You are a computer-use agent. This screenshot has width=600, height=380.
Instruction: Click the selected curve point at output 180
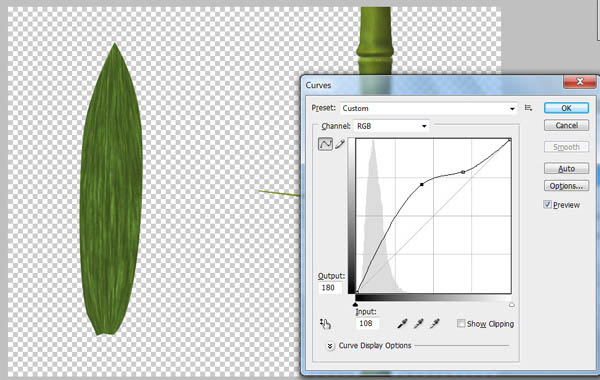(422, 184)
